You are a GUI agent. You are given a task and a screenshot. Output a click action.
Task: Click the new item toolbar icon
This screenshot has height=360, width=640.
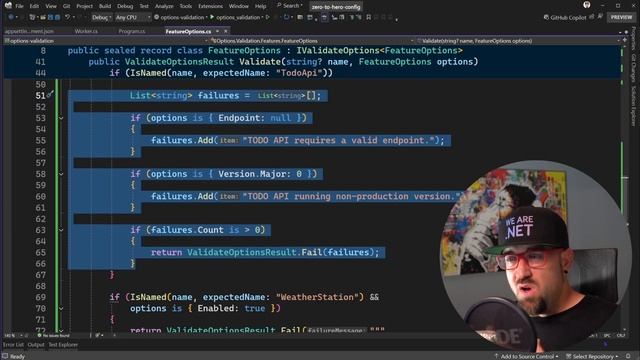[33, 17]
